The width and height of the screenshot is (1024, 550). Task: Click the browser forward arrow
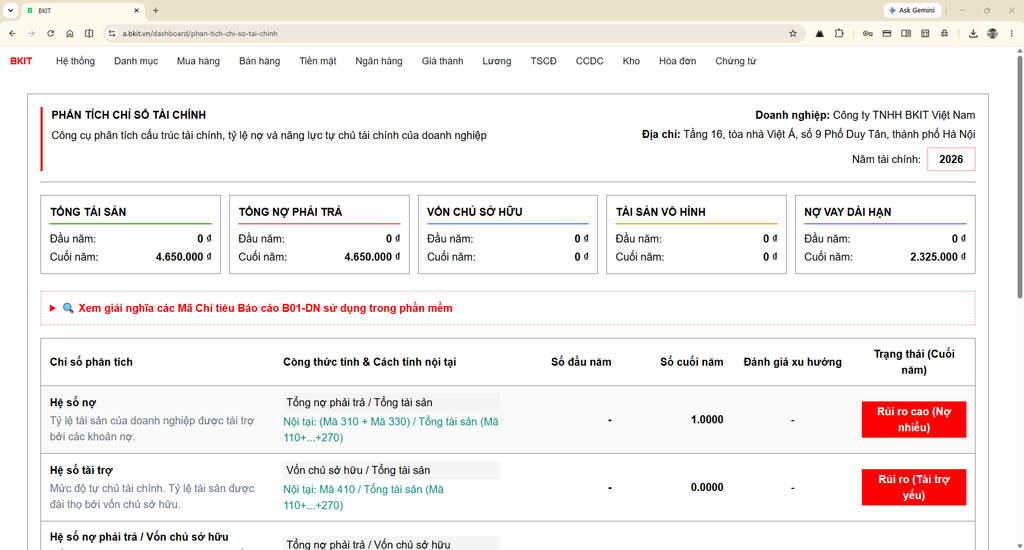point(31,33)
